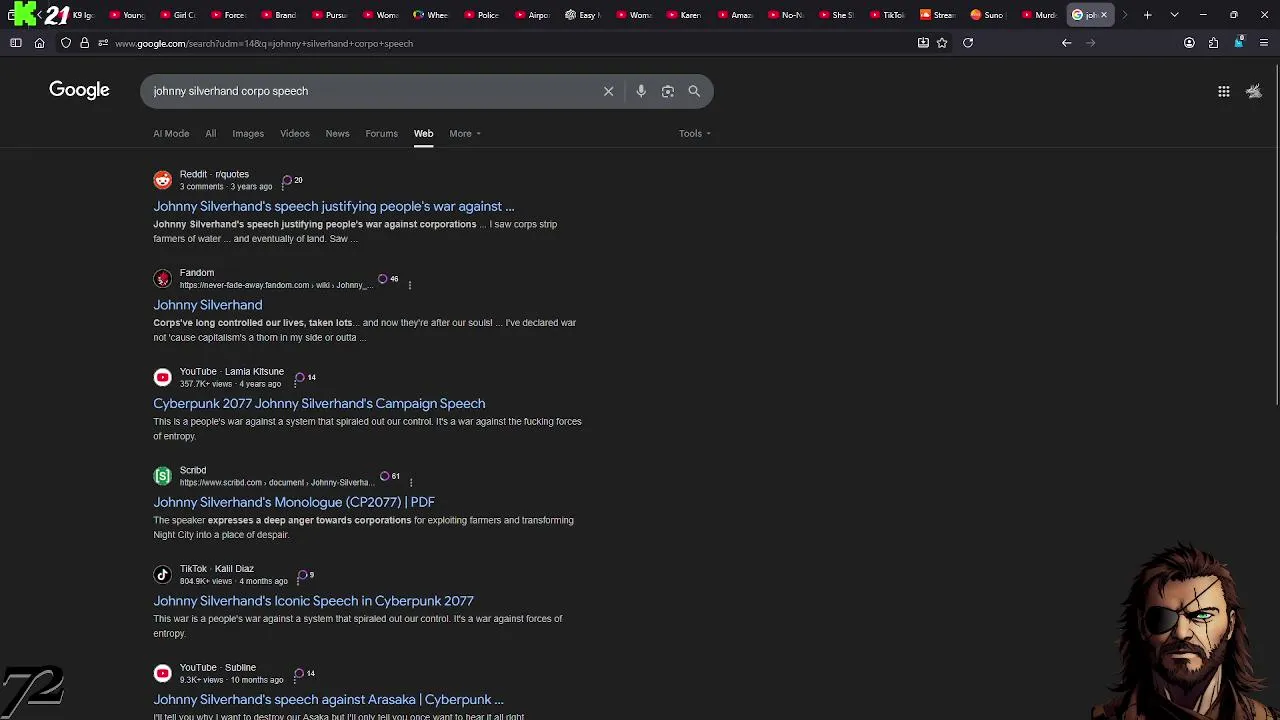1280x720 pixels.
Task: Close the active Google search tab
Action: click(1104, 15)
